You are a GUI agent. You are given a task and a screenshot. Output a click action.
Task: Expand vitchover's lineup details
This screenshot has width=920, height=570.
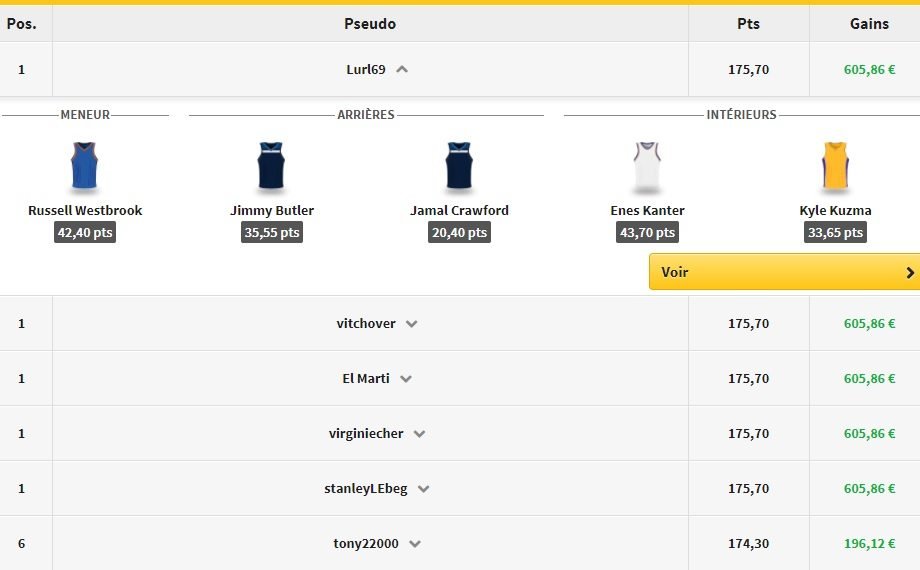pos(411,324)
